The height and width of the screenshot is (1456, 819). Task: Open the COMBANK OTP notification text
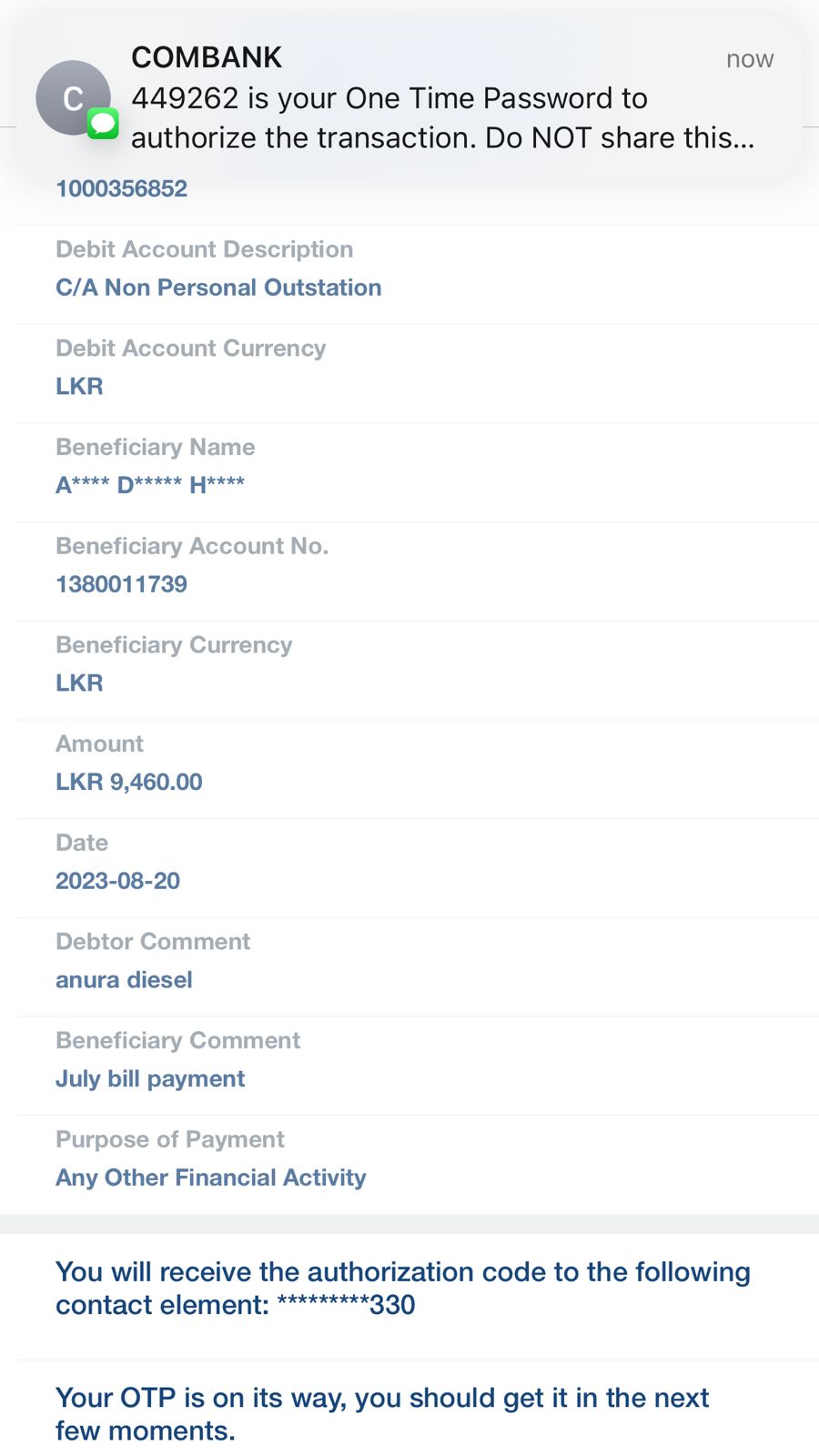(x=442, y=118)
